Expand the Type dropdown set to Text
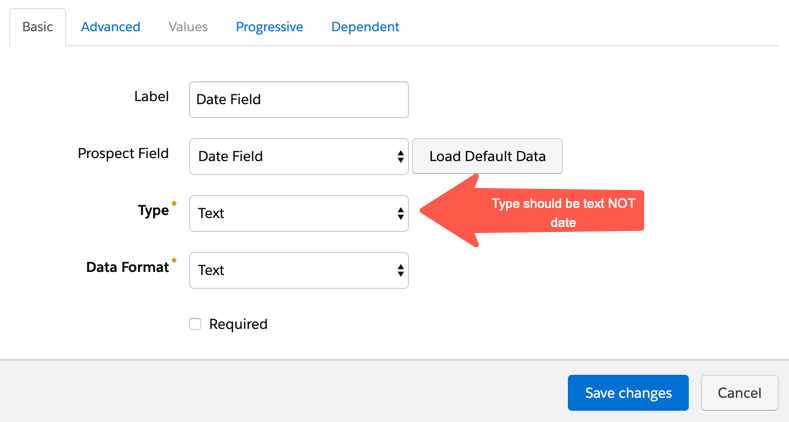This screenshot has width=789, height=422. (x=290, y=213)
